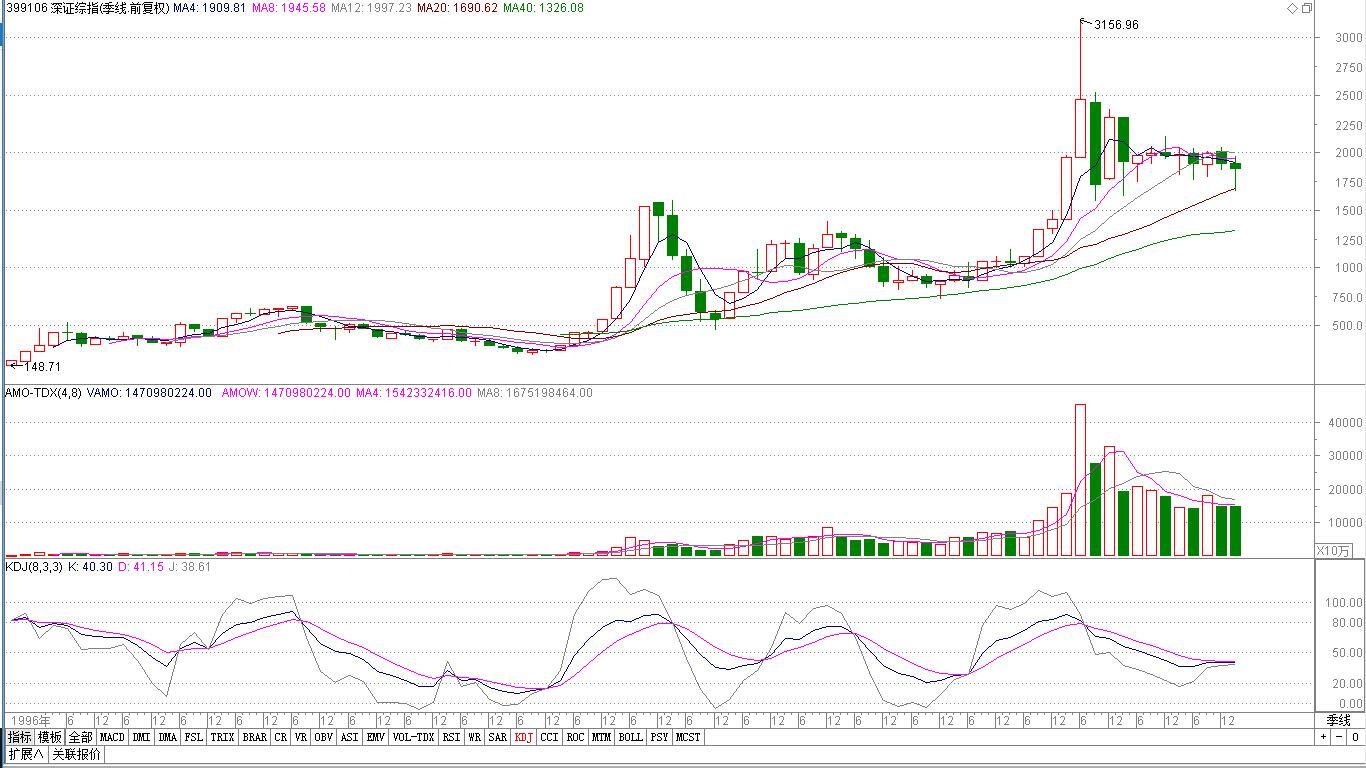Image resolution: width=1366 pixels, height=768 pixels.
Task: Click the diamond icon at chart top right
Action: coord(1292,8)
